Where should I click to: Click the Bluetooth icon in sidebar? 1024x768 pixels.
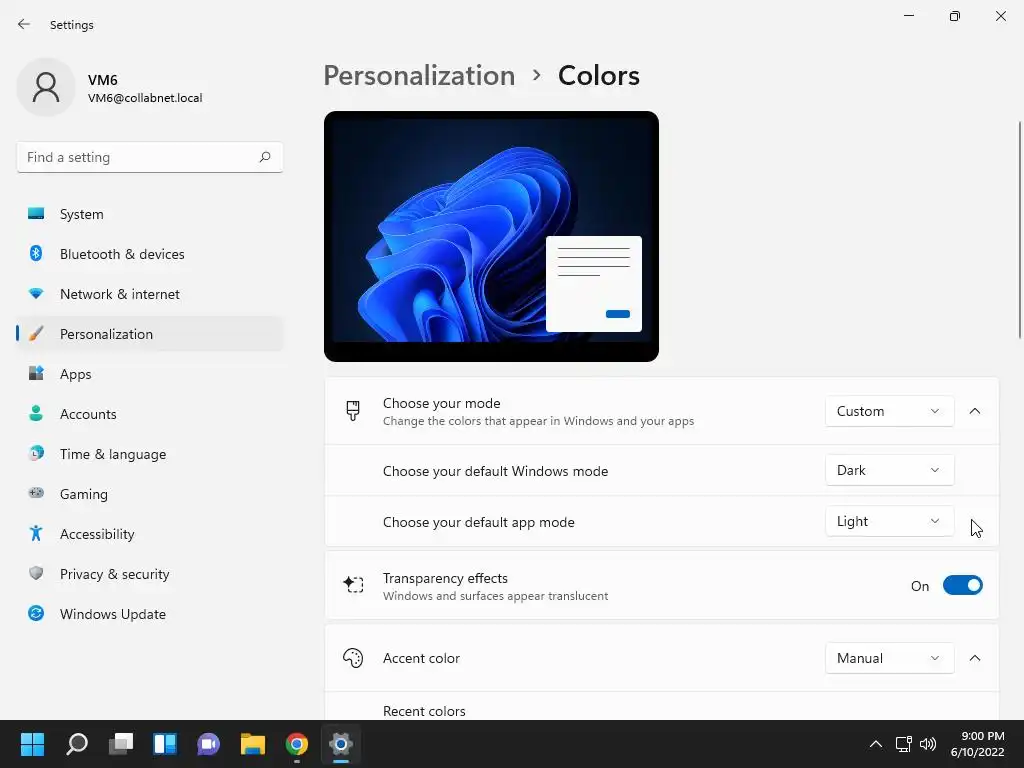pos(36,253)
